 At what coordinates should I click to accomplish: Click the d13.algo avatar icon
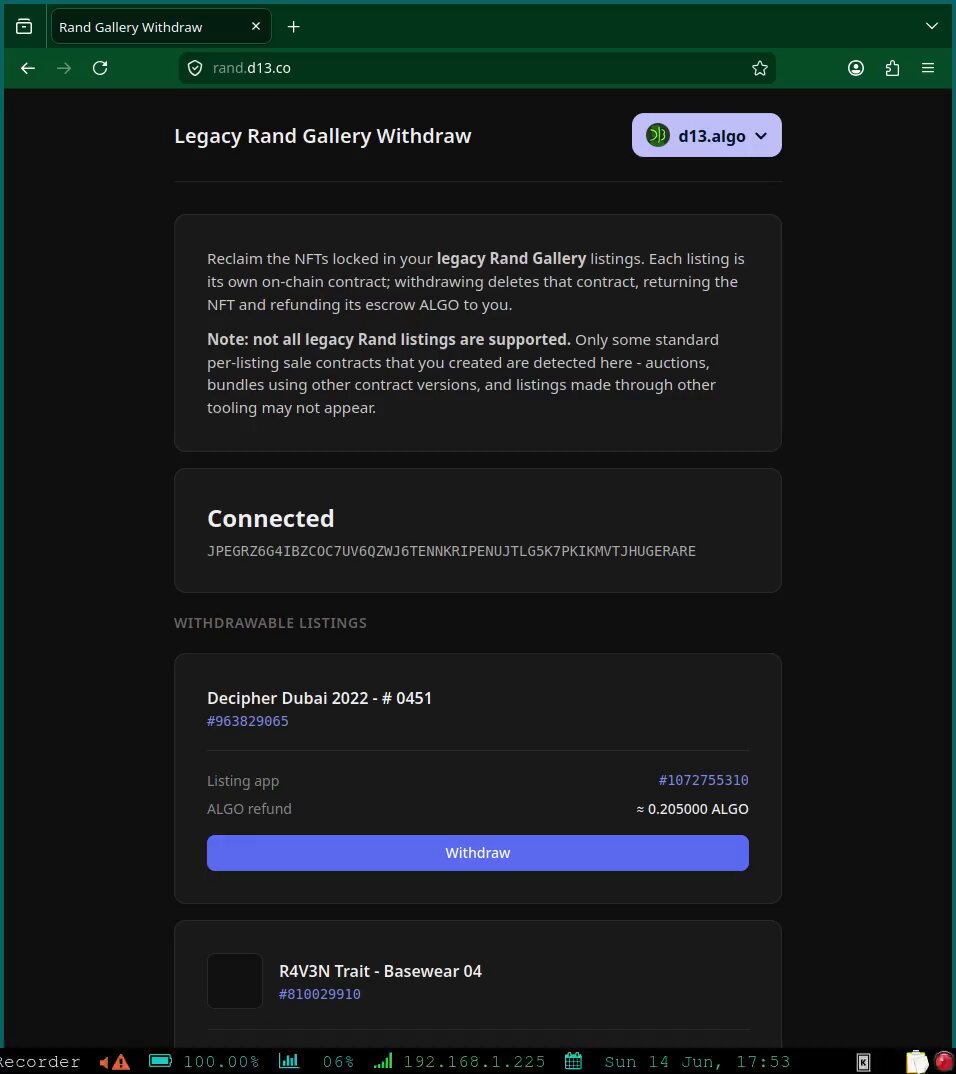tap(657, 135)
